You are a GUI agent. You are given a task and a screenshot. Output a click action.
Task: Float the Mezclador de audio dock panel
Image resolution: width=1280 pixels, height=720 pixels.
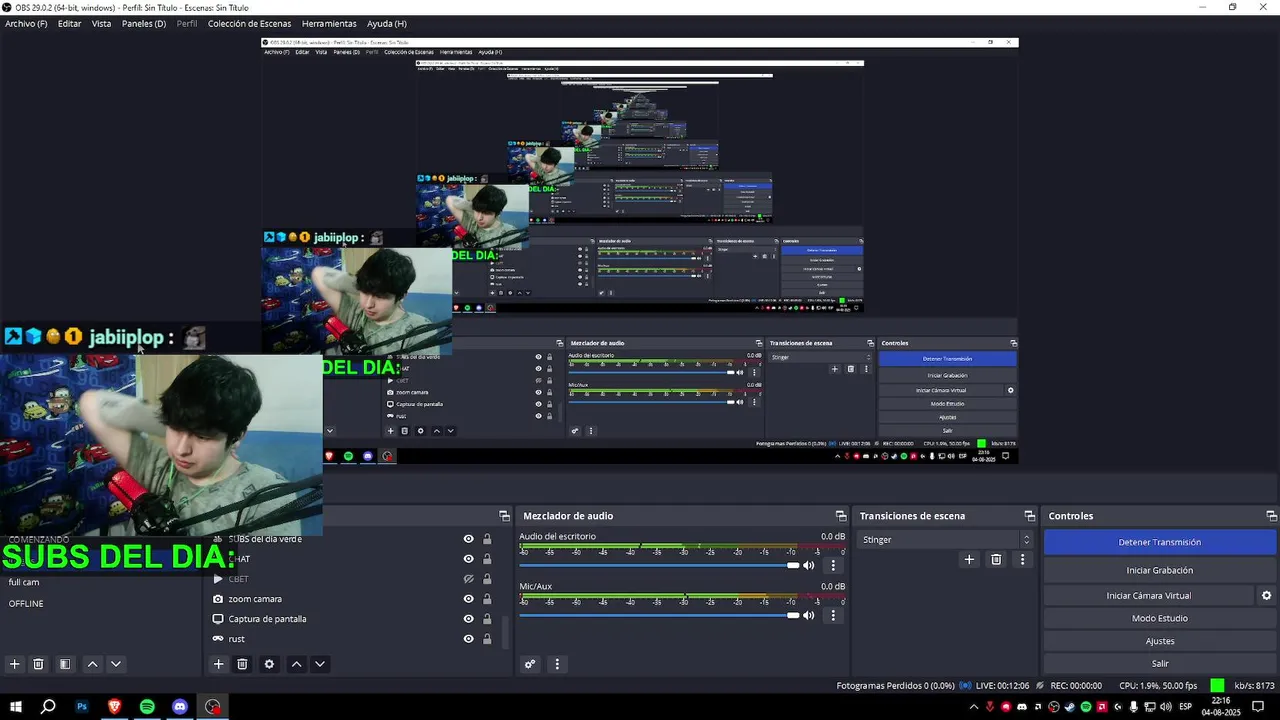click(840, 516)
